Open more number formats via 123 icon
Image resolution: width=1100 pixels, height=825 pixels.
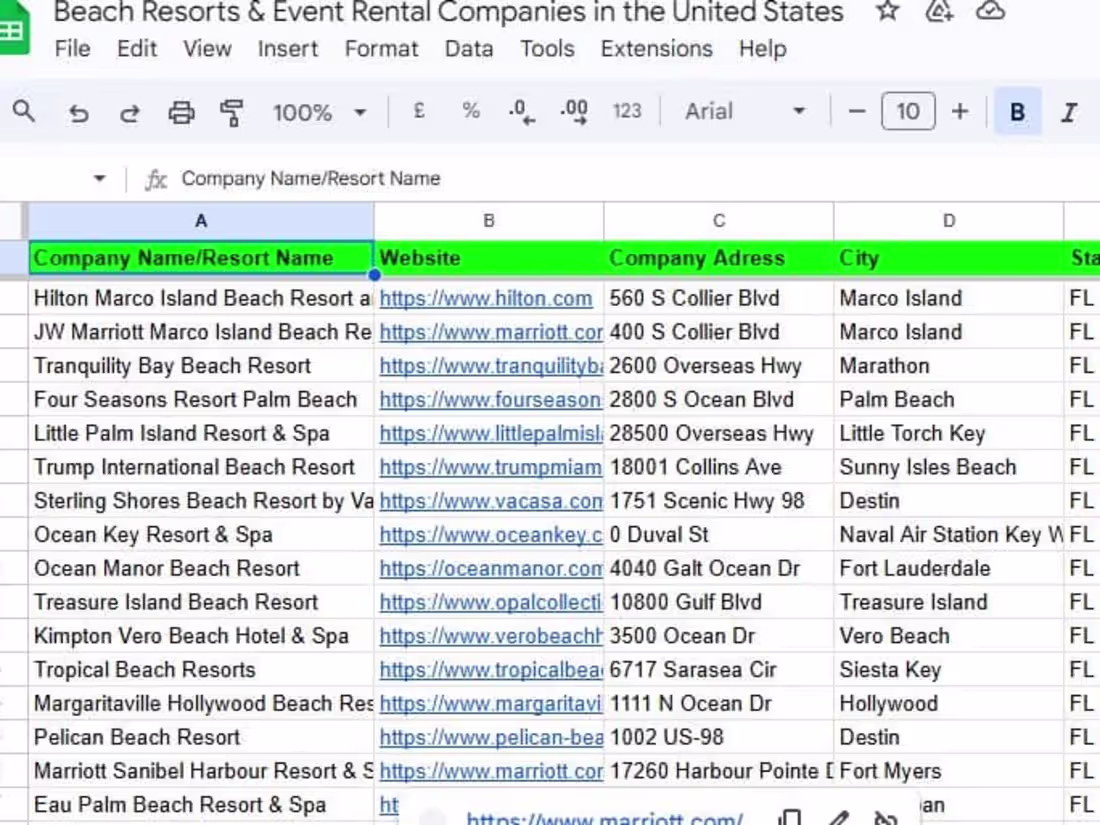(627, 112)
